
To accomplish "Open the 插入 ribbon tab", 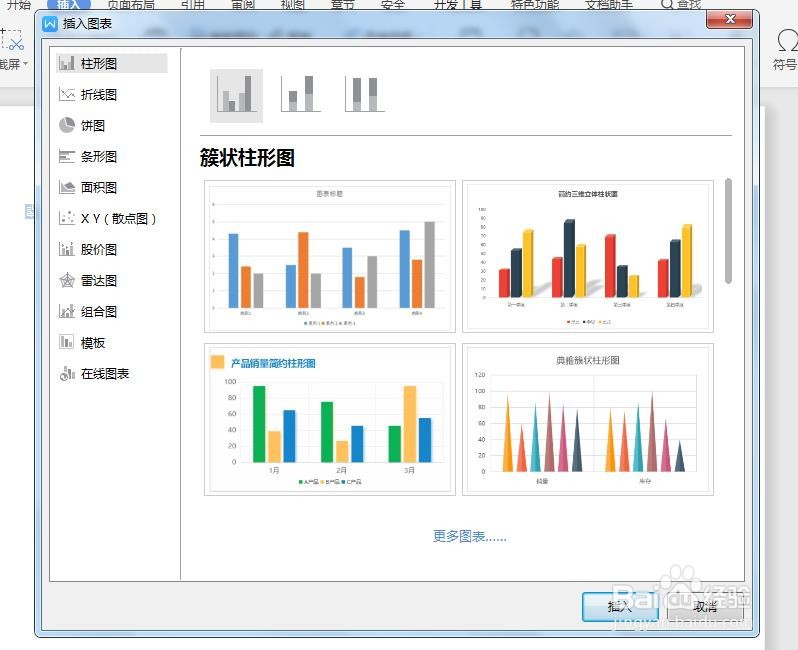I will pyautogui.click(x=68, y=5).
